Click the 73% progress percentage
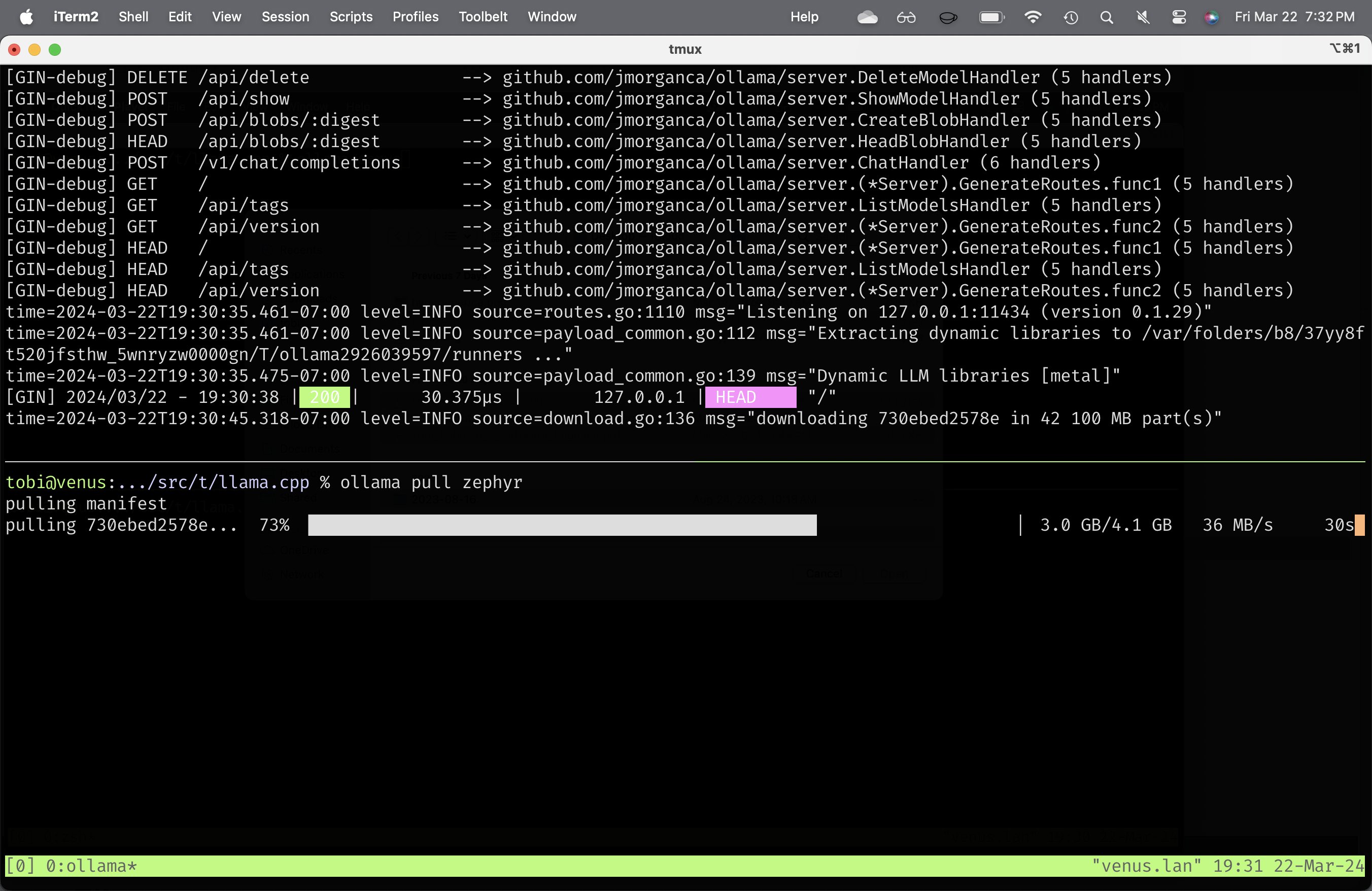1372x891 pixels. pos(274,525)
